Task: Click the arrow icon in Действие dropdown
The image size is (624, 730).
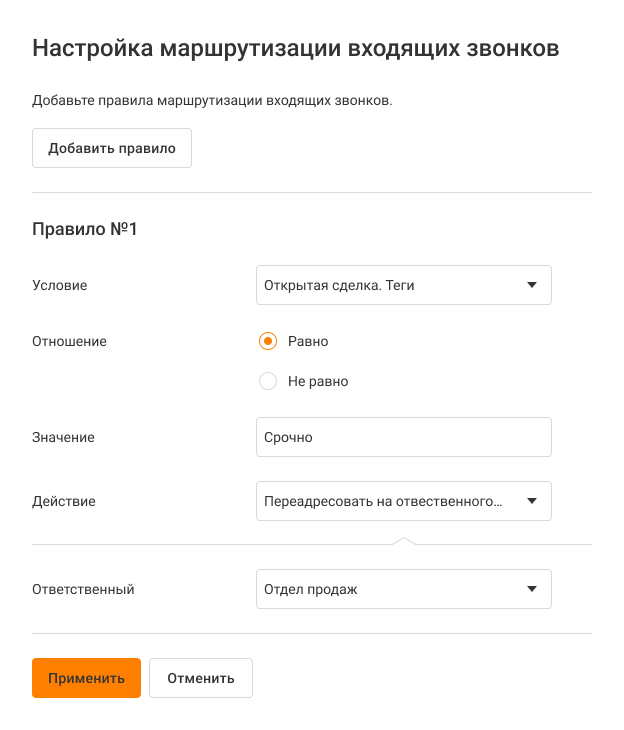Action: point(532,501)
